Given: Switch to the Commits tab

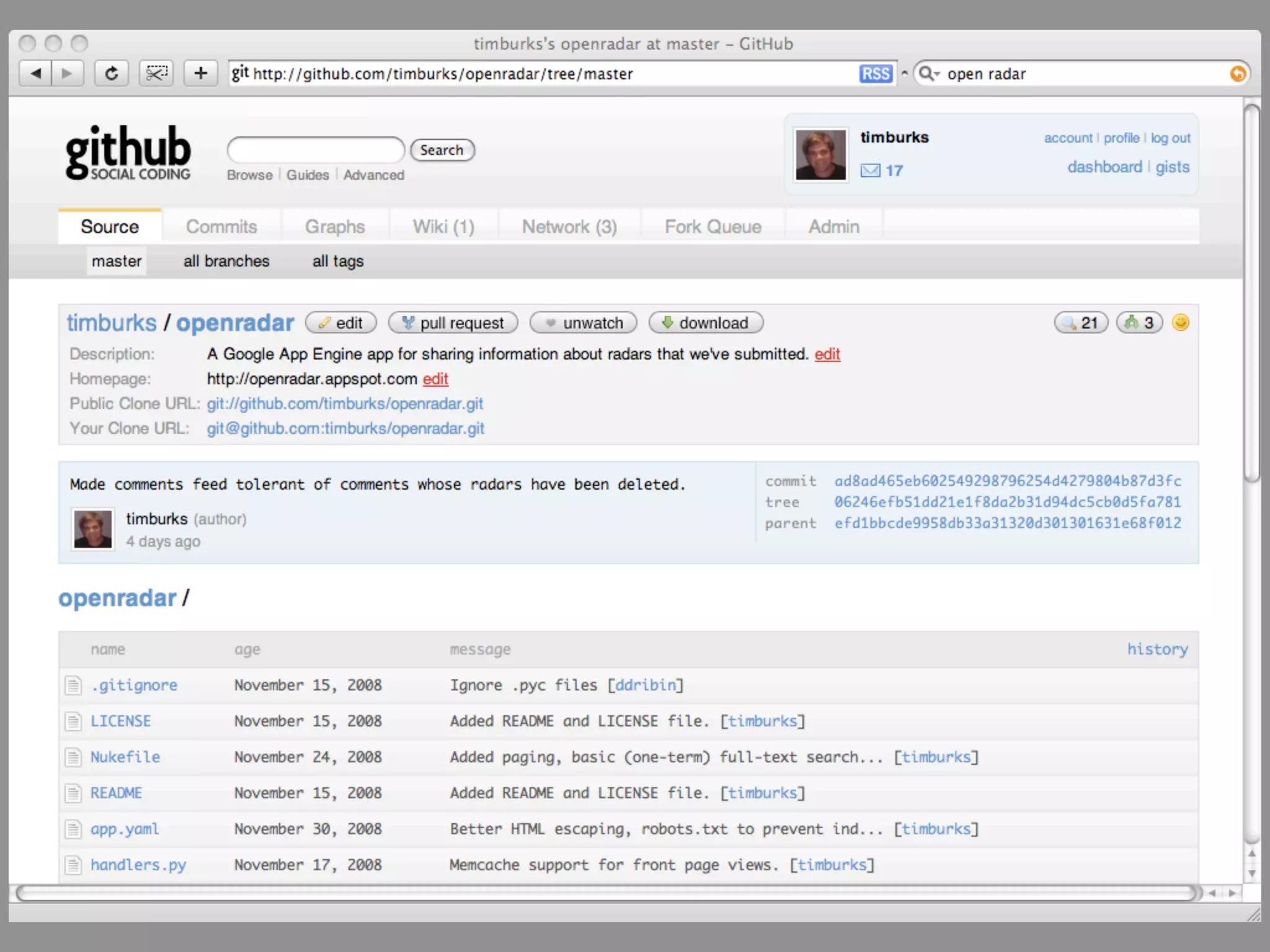Looking at the screenshot, I should (221, 227).
